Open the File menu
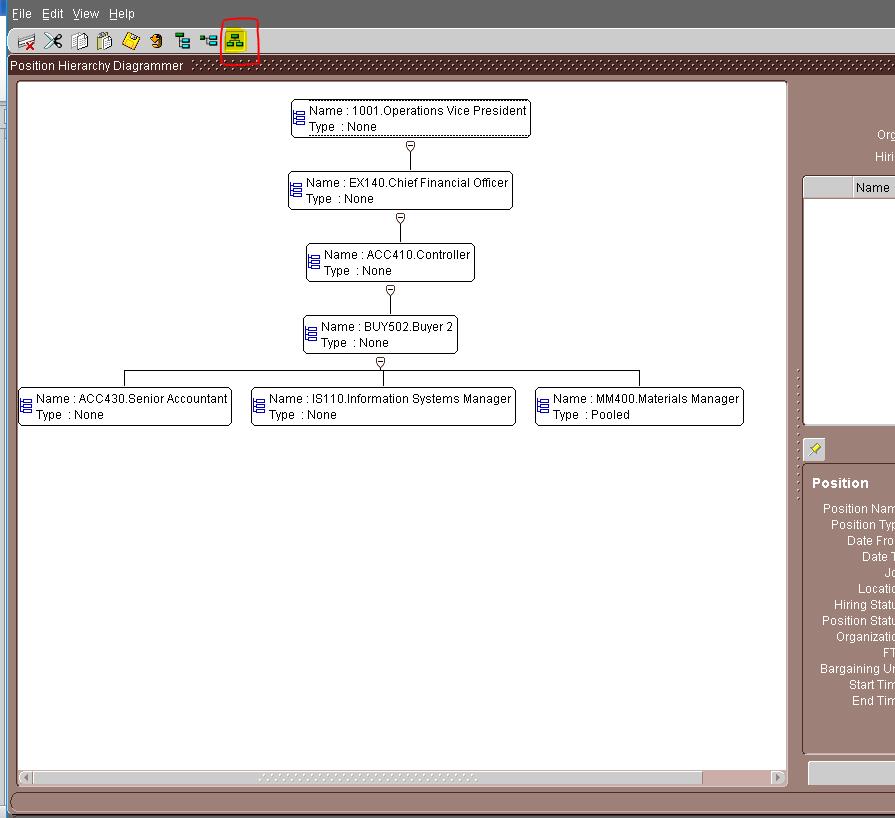 pyautogui.click(x=20, y=13)
